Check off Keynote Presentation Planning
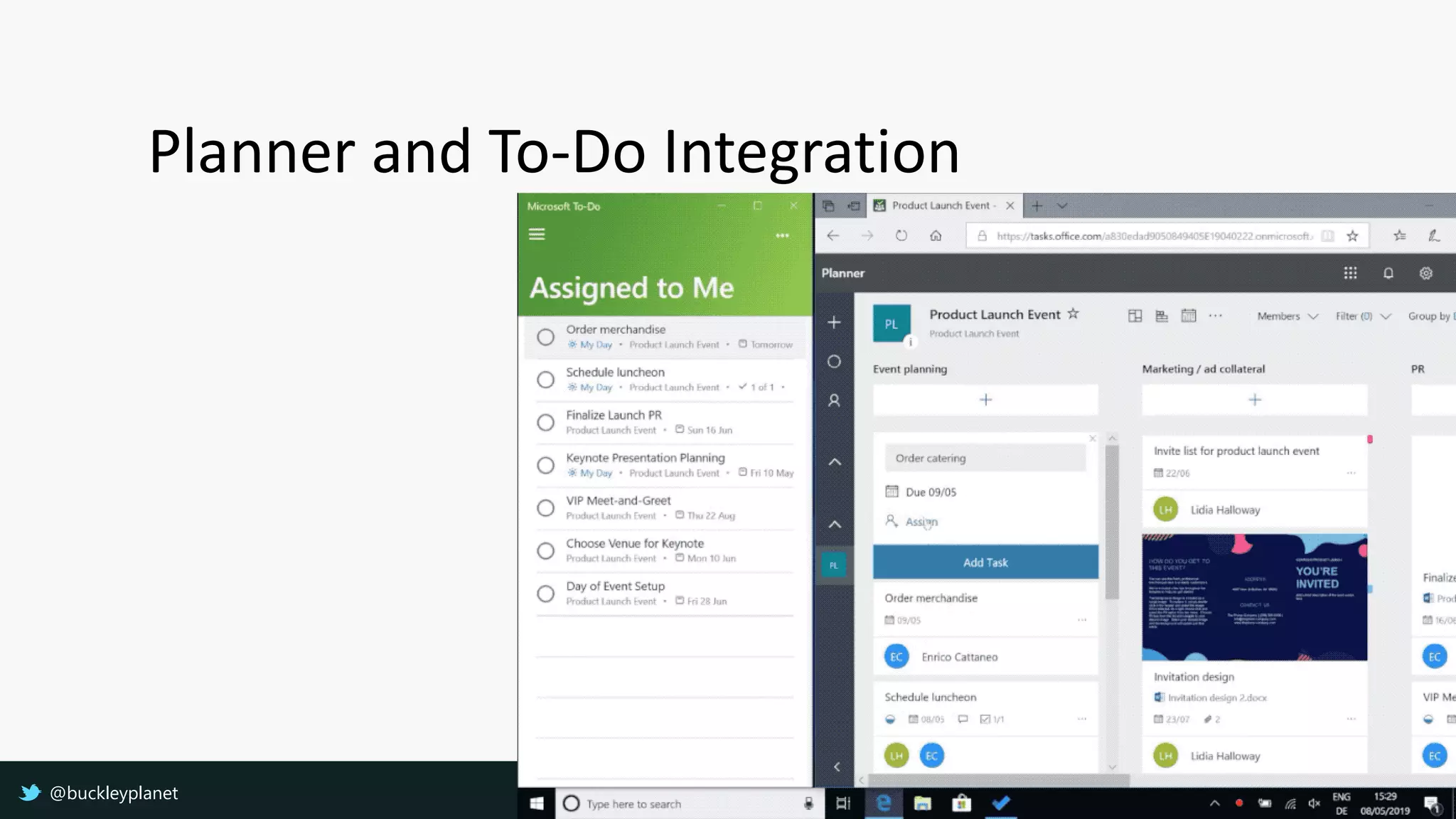Image resolution: width=1456 pixels, height=819 pixels. coord(545,465)
